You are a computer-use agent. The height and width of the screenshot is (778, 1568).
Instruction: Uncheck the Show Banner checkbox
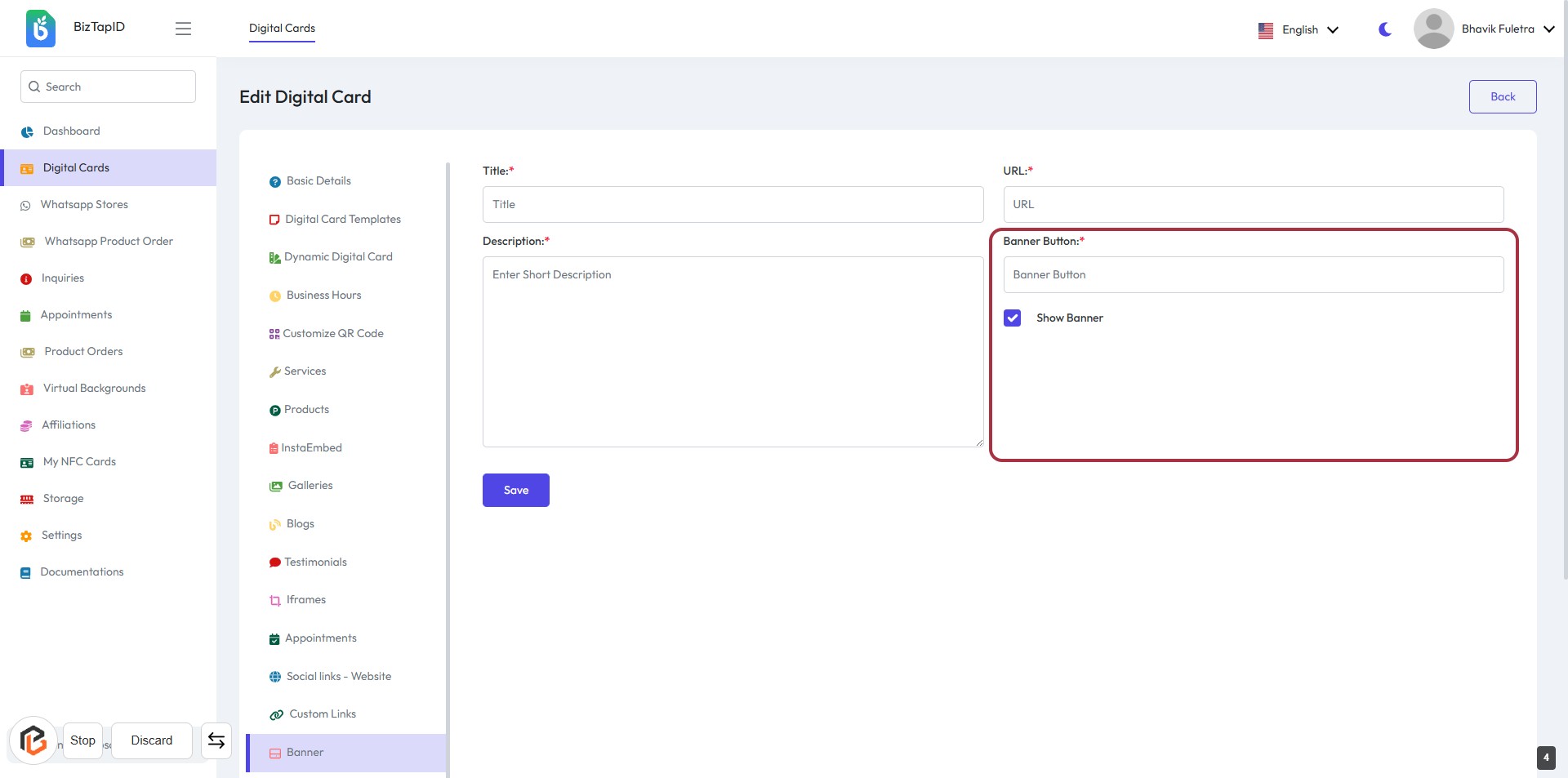pos(1012,318)
